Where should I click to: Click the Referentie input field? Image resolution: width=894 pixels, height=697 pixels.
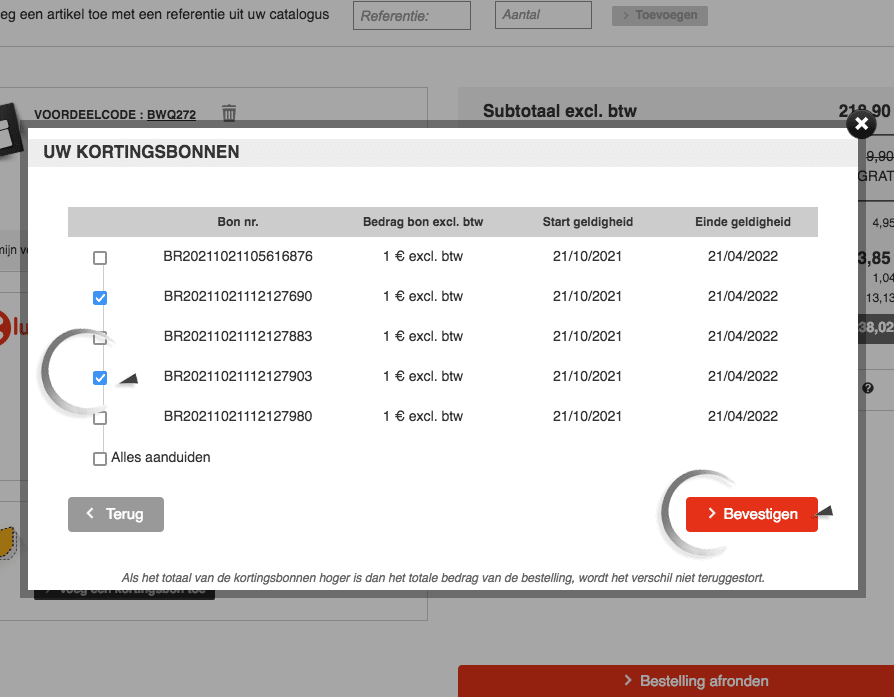[x=411, y=16]
